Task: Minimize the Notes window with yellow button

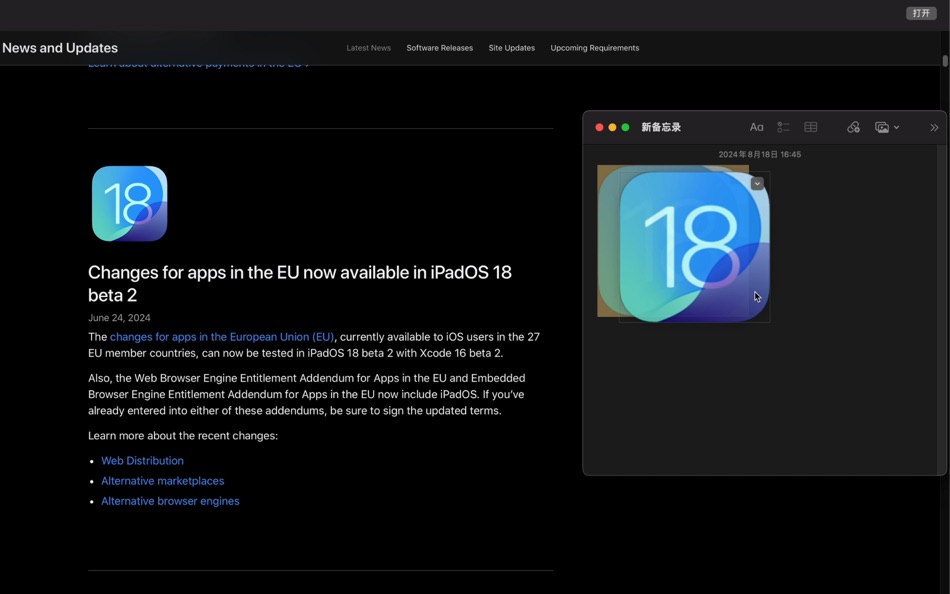Action: pos(613,127)
